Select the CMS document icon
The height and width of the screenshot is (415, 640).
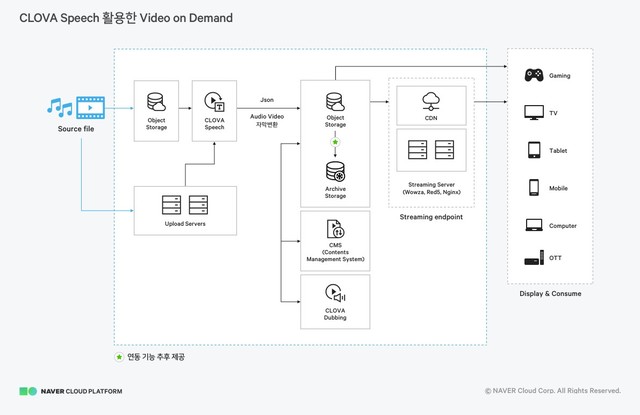(336, 229)
